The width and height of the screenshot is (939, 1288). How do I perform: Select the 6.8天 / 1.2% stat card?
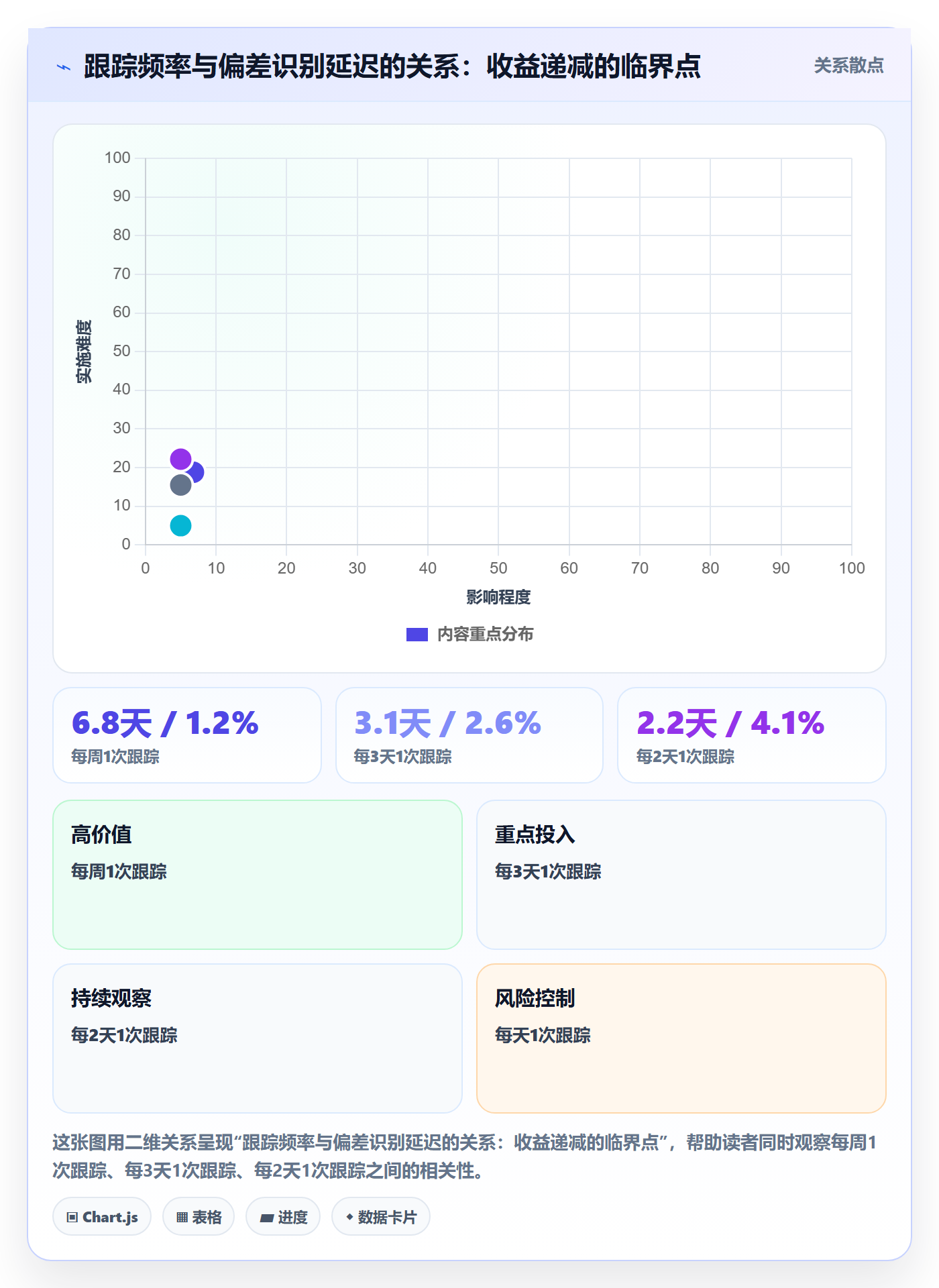pos(187,735)
